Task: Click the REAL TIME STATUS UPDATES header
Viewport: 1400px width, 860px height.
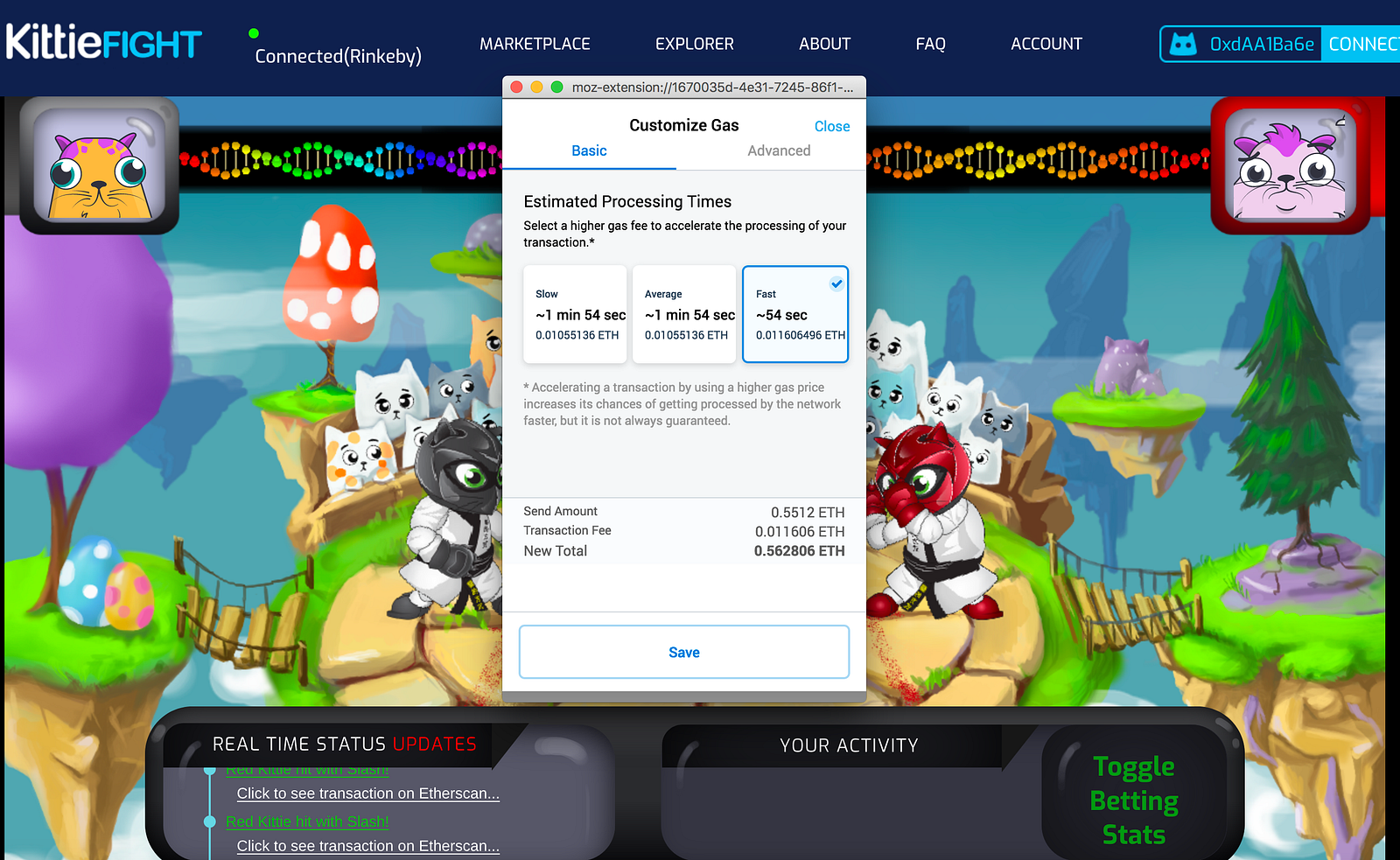Action: click(345, 744)
